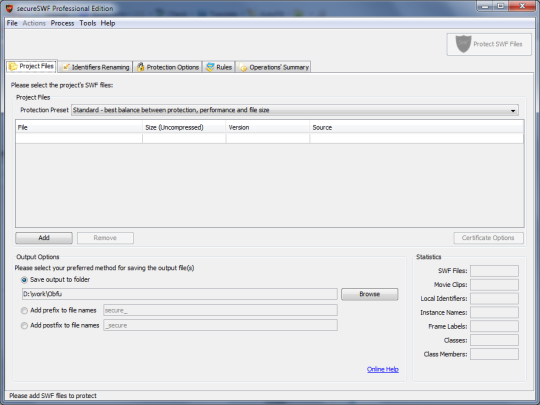Image resolution: width=540 pixels, height=405 pixels.
Task: Click the pencil icon on Identifiers Renaming tab
Action: pyautogui.click(x=66, y=67)
